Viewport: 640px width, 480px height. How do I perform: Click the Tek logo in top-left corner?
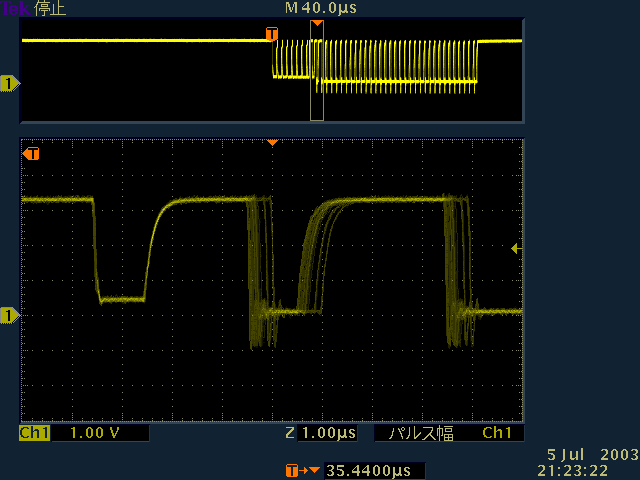tap(16, 8)
